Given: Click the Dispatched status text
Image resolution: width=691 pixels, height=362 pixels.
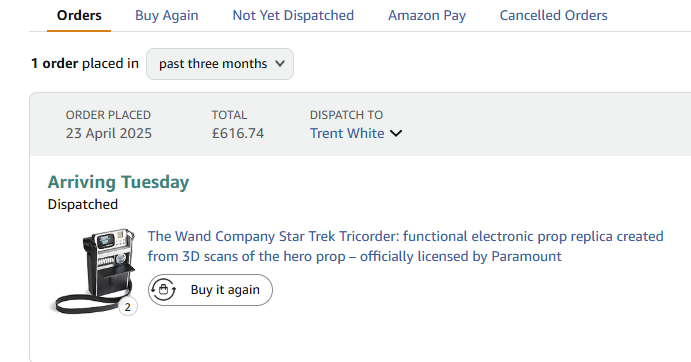Looking at the screenshot, I should [83, 205].
